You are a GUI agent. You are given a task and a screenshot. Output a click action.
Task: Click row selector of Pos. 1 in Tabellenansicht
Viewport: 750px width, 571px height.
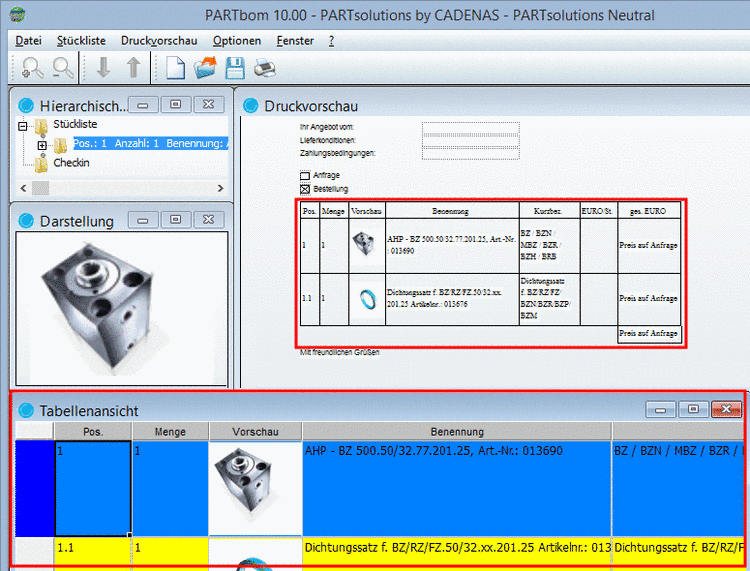tap(34, 488)
